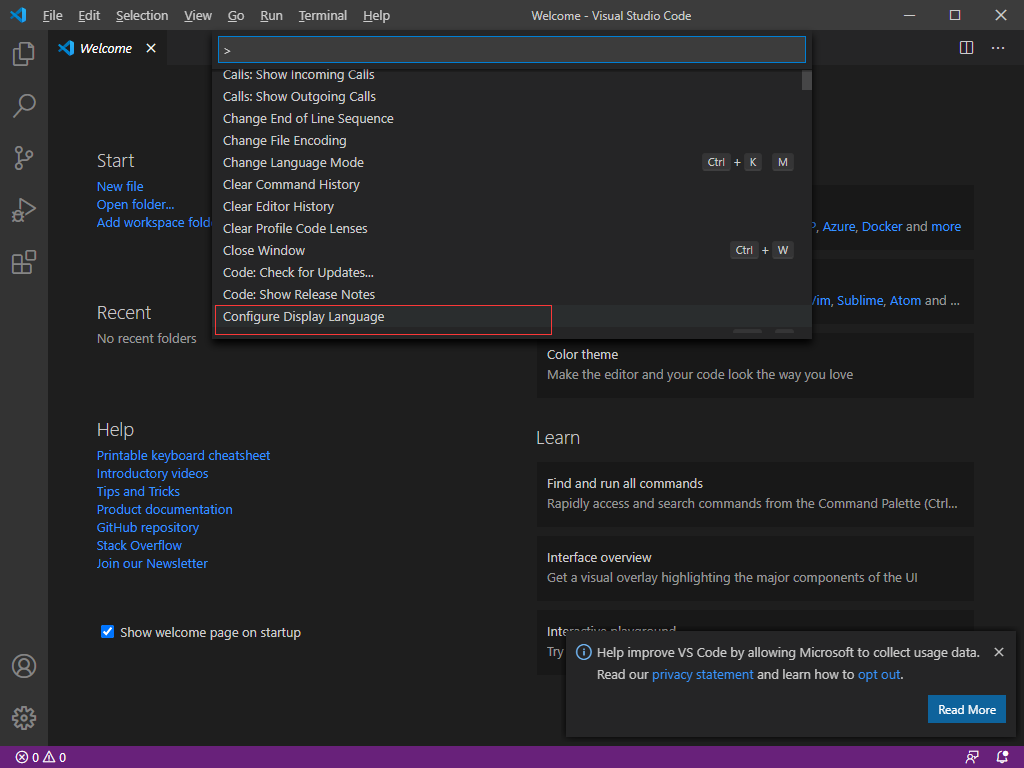The width and height of the screenshot is (1024, 768).
Task: Click the feedback icon in status bar
Action: [972, 758]
